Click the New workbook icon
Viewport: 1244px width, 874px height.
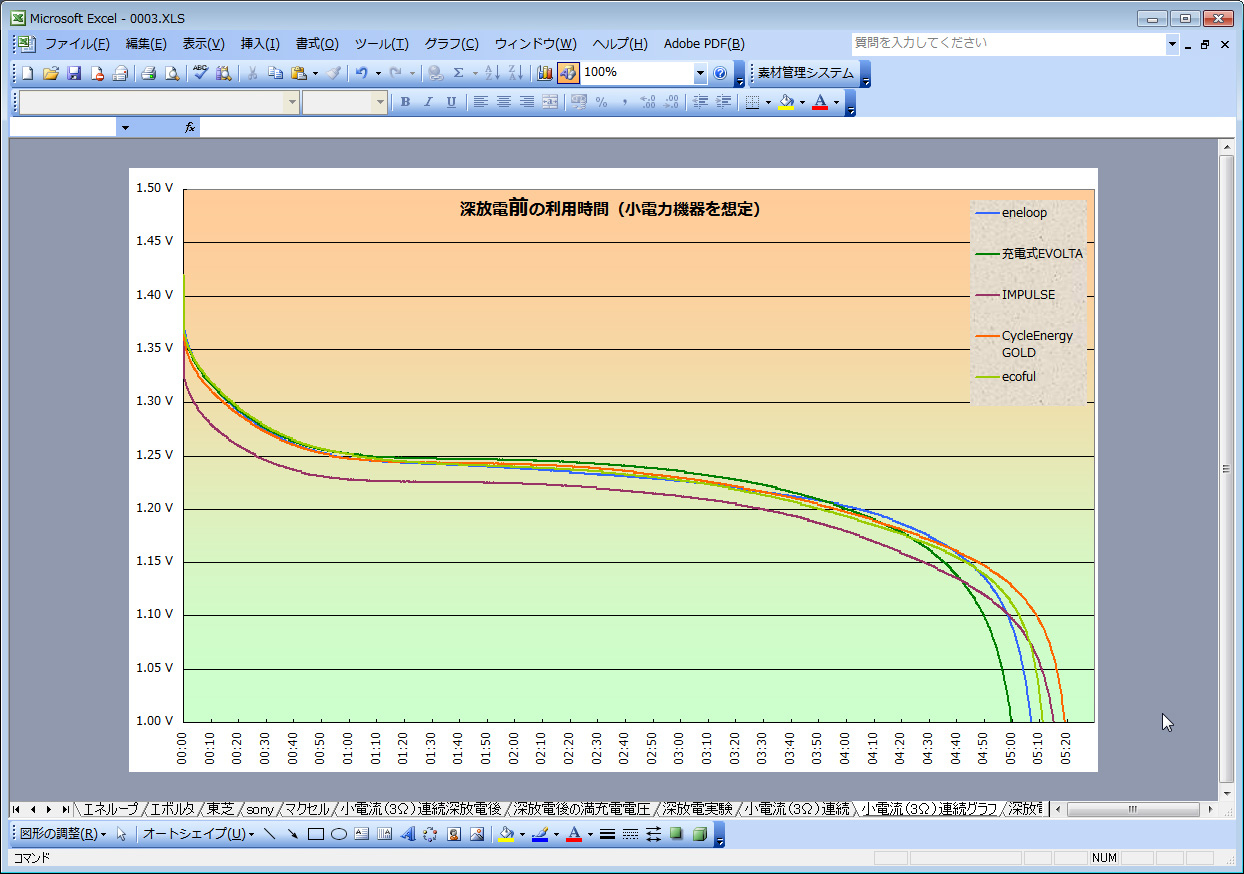click(x=28, y=73)
